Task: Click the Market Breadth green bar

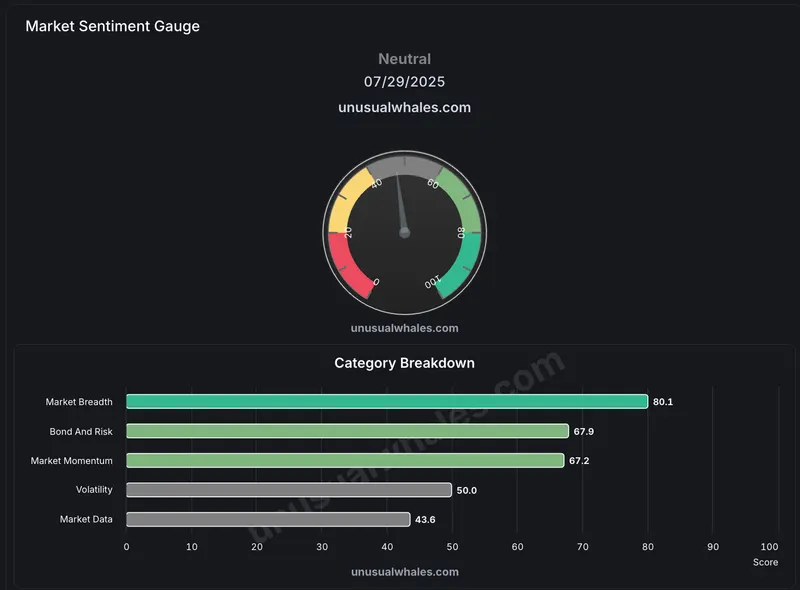Action: 387,402
